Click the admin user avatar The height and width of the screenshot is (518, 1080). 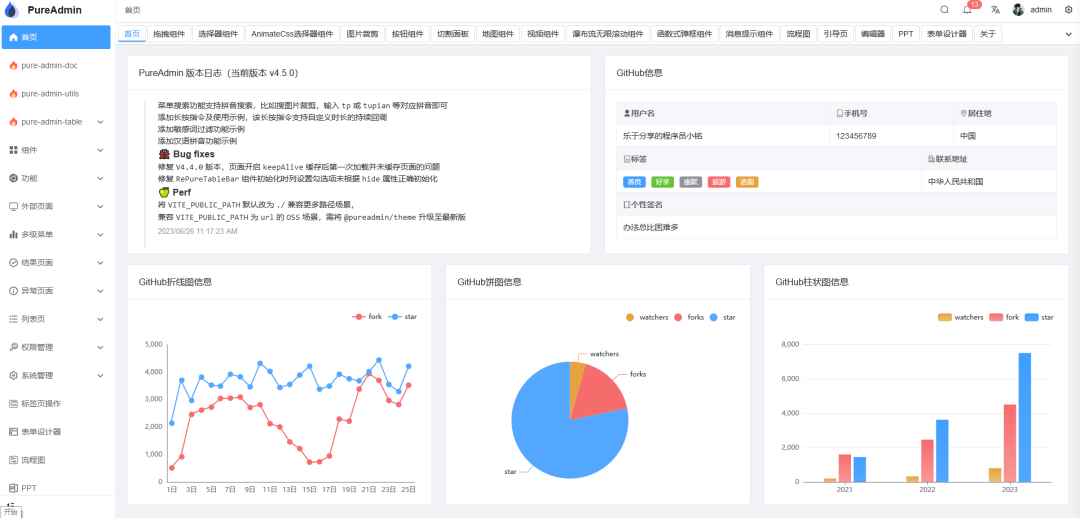pos(1018,10)
